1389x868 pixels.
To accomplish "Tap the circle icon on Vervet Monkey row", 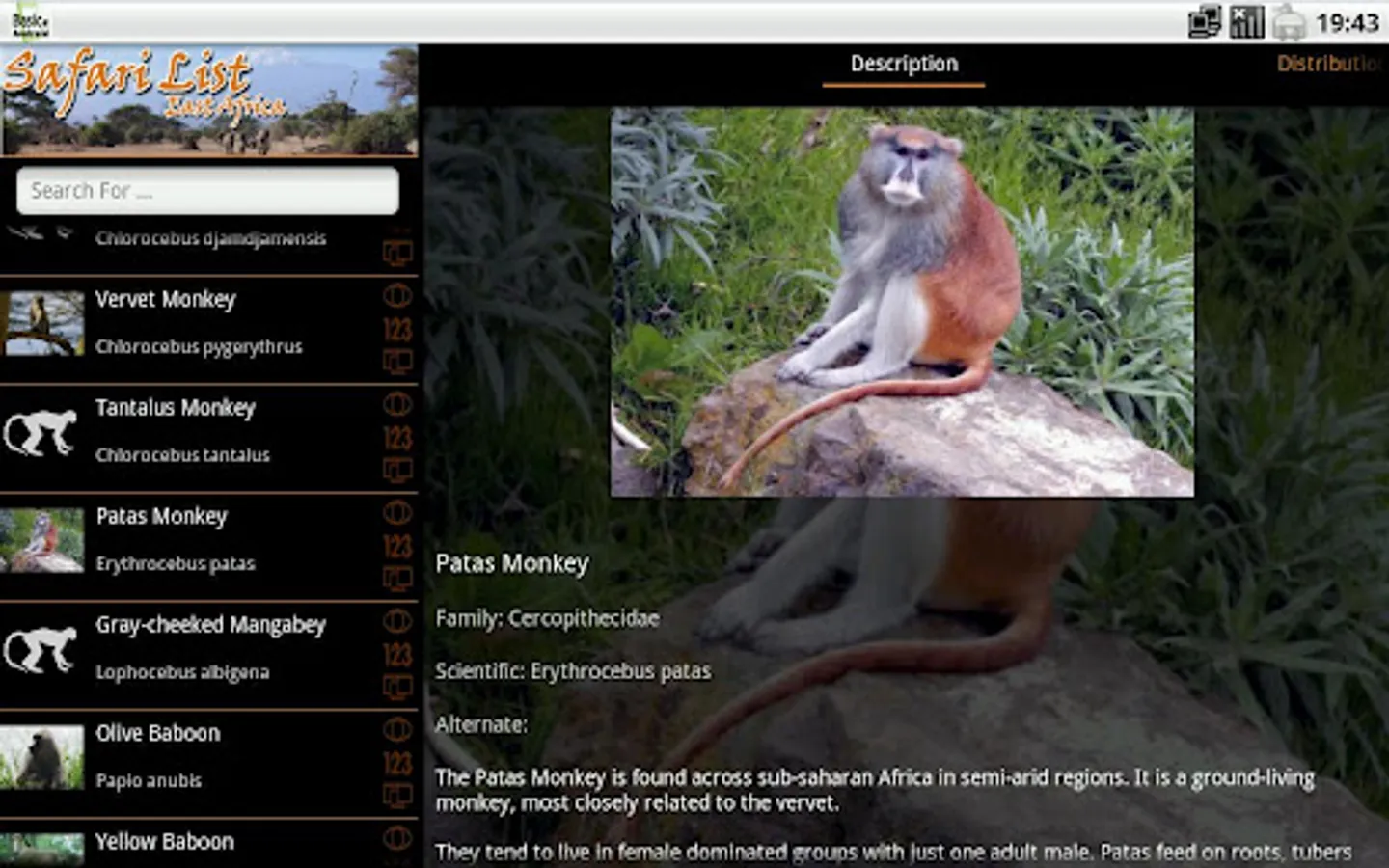I will click(x=397, y=295).
